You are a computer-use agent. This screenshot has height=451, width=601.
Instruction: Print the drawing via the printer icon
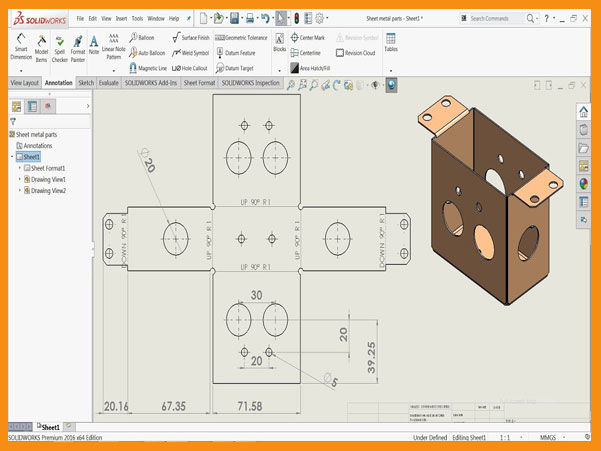point(250,18)
